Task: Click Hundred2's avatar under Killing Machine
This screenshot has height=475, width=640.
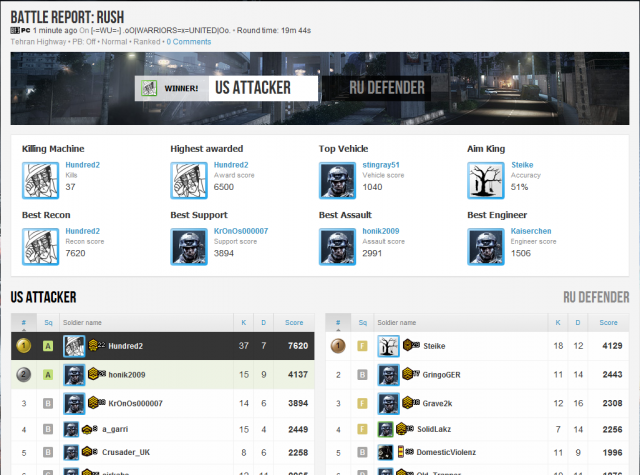Action: (x=41, y=180)
